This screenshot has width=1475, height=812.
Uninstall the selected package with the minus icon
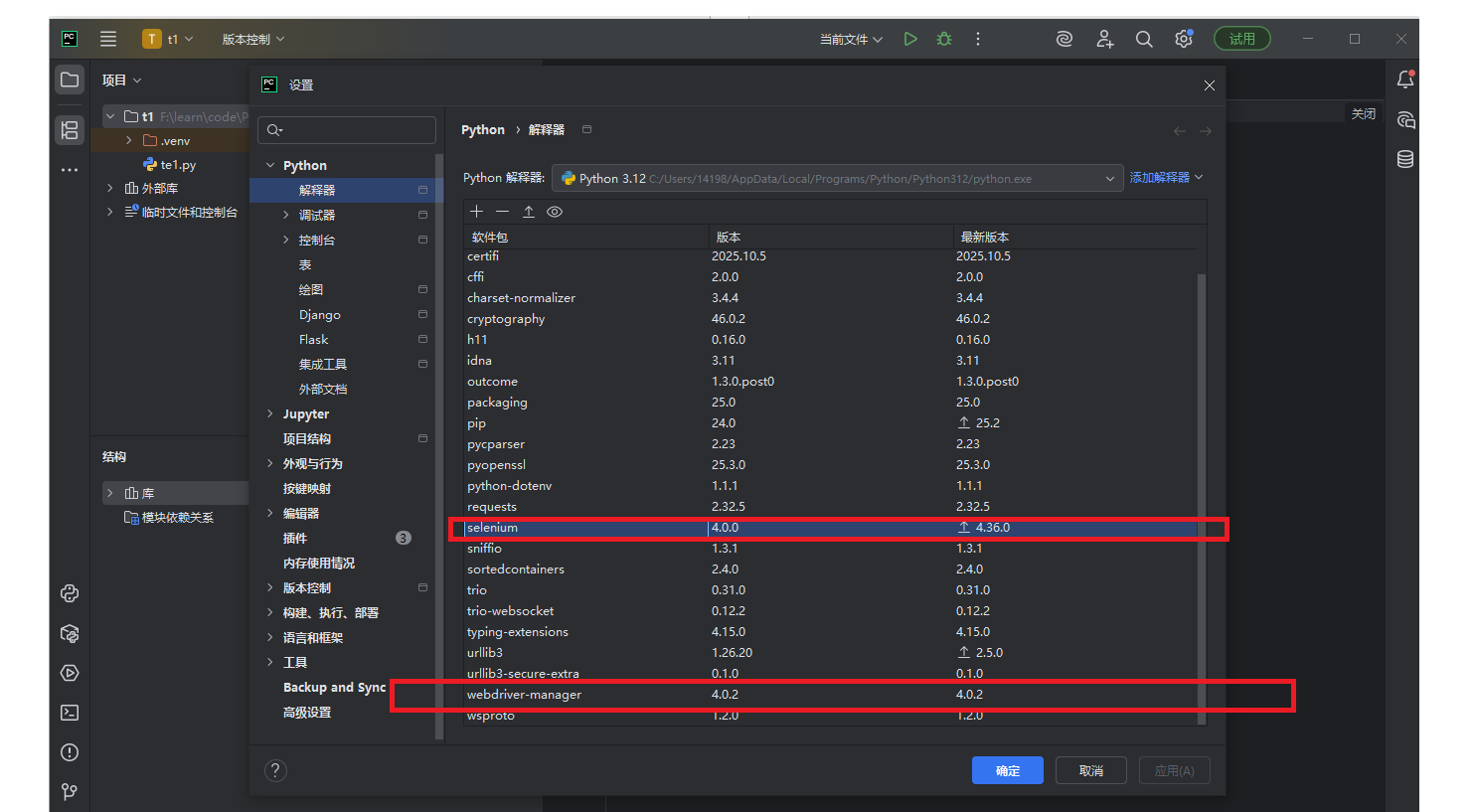point(503,212)
